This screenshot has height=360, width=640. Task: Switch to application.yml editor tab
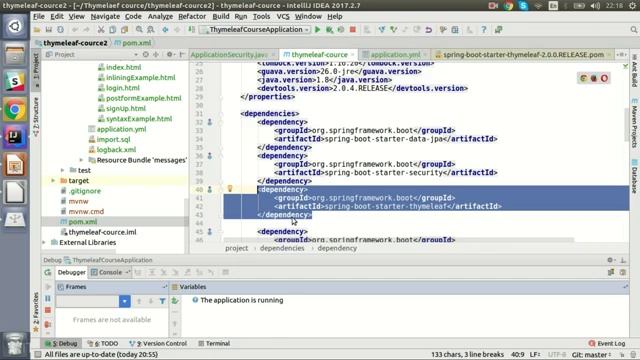[x=395, y=55]
